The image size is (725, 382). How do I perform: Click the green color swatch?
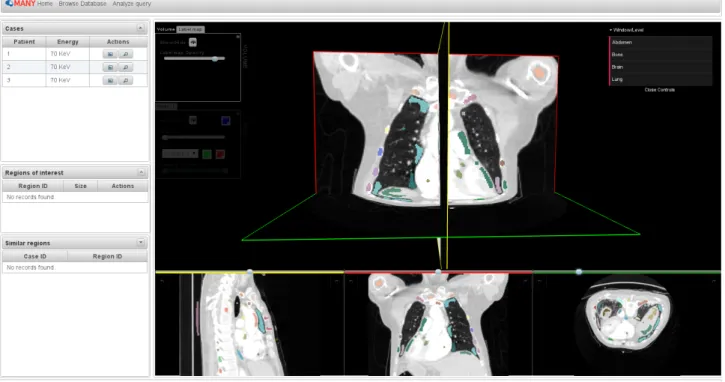207,154
